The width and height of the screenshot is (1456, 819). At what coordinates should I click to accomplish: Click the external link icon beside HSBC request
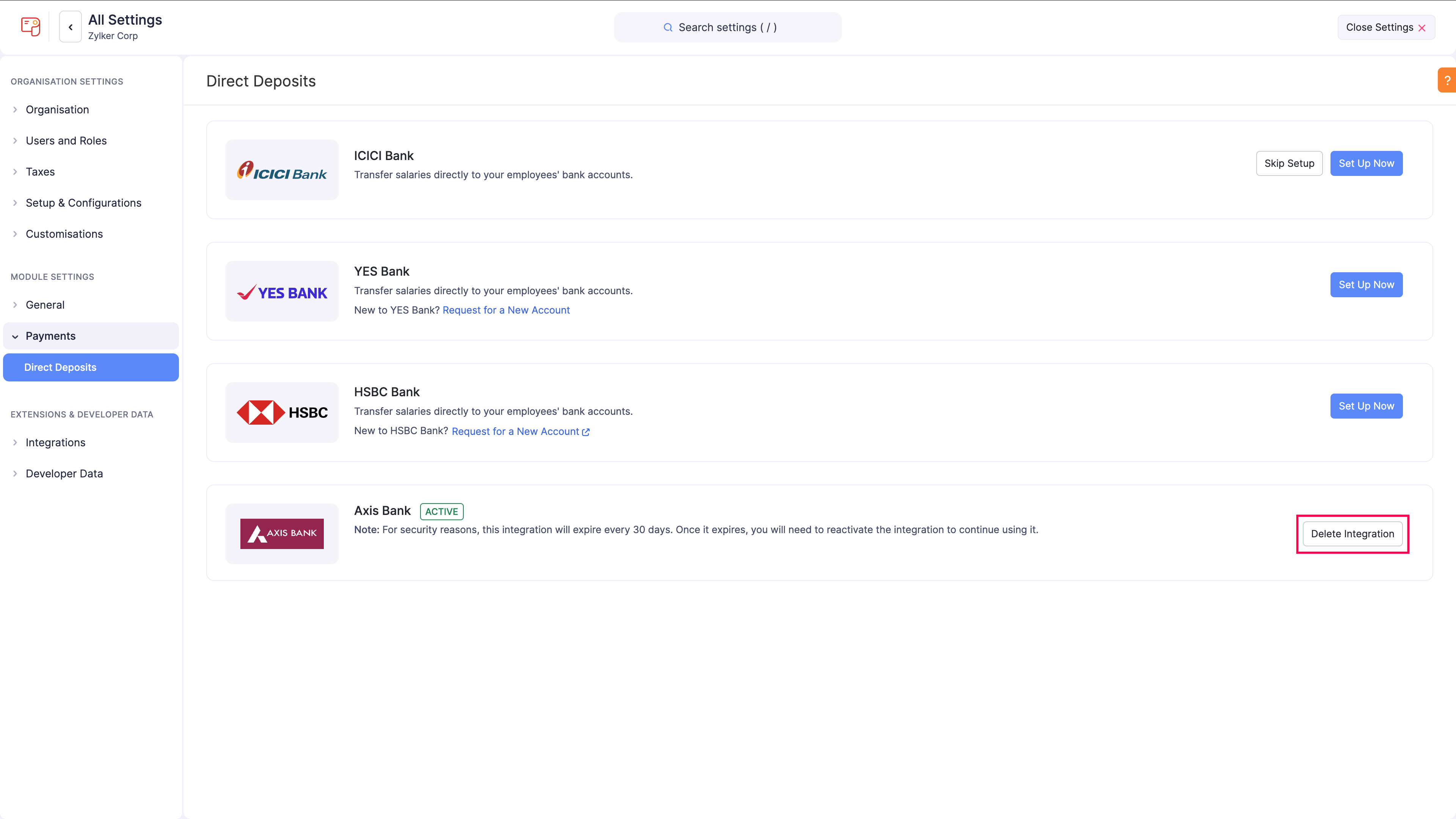(585, 432)
